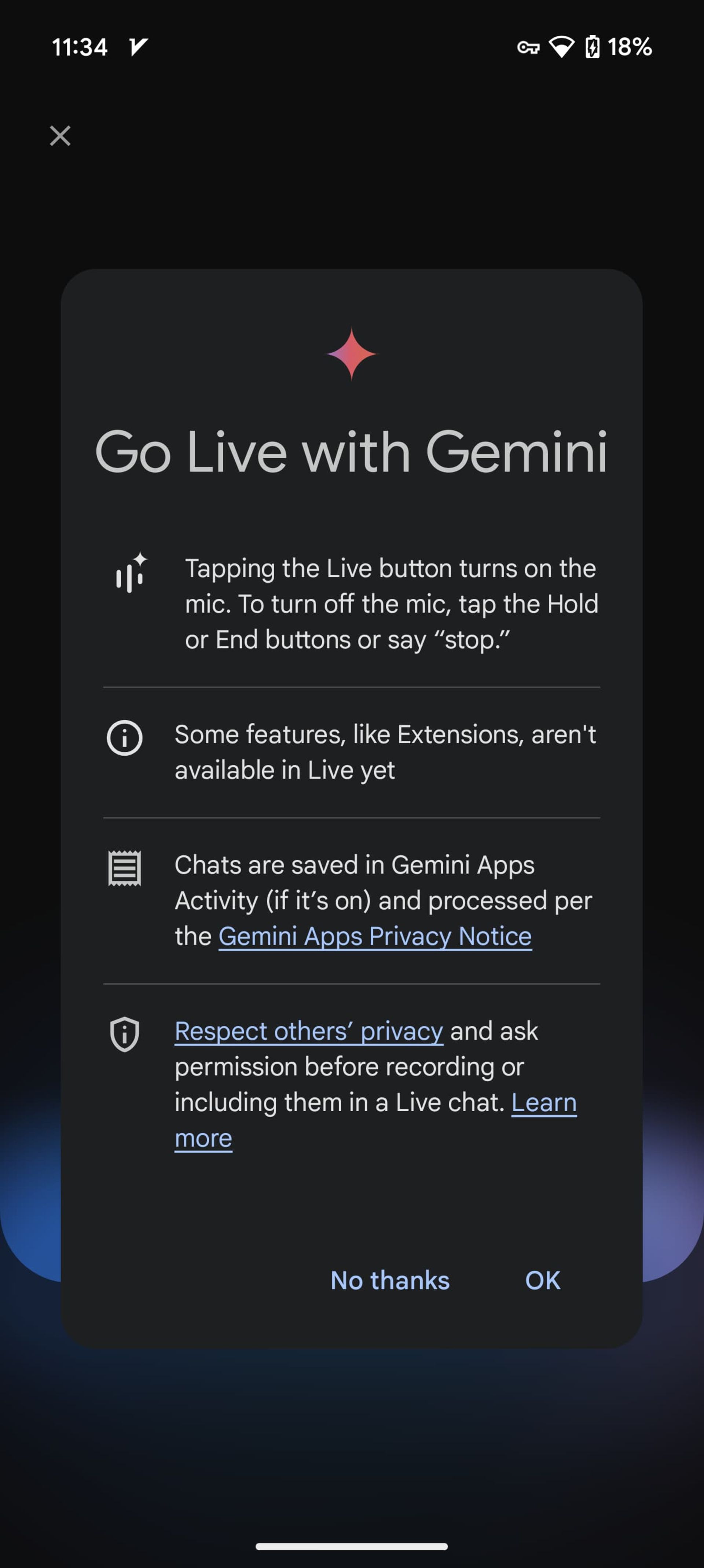Follow the Learn more link
Screen dimensions: 704x1568
pyautogui.click(x=543, y=1102)
